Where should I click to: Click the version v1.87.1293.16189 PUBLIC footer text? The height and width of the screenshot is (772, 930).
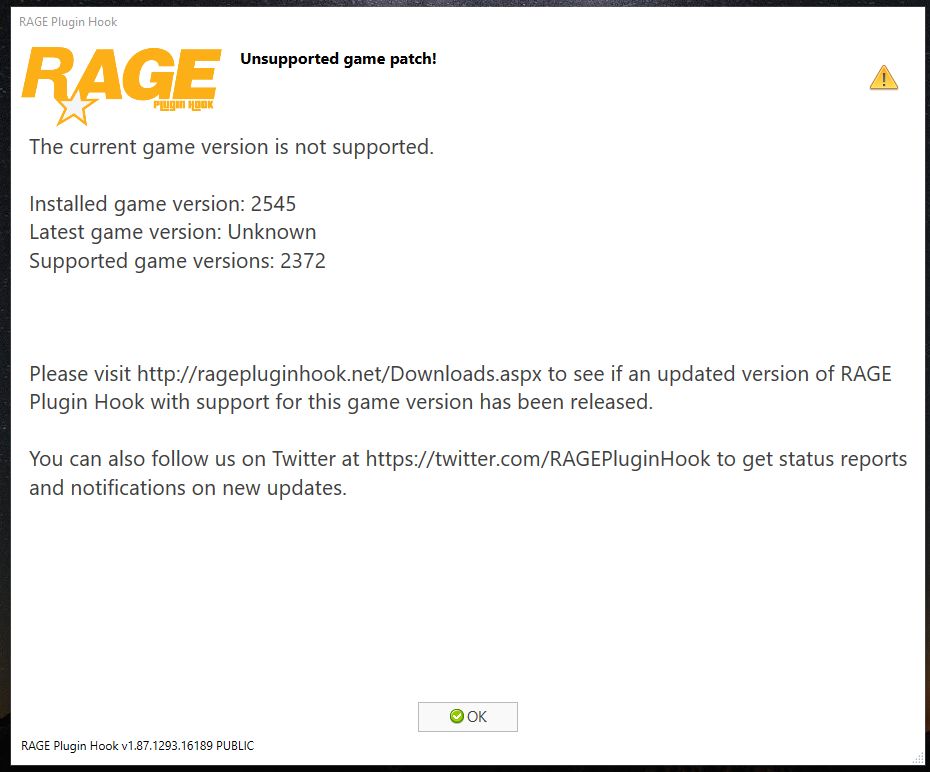[138, 745]
